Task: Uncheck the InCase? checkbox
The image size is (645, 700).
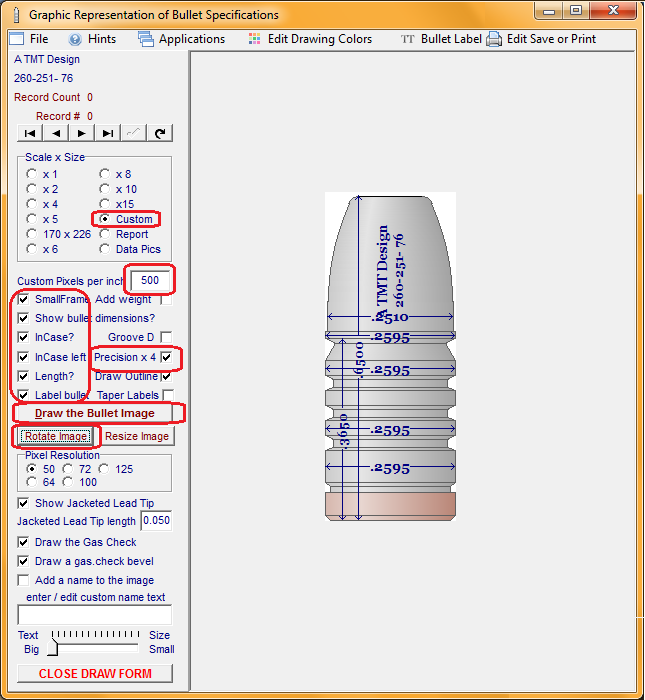Action: (x=23, y=337)
